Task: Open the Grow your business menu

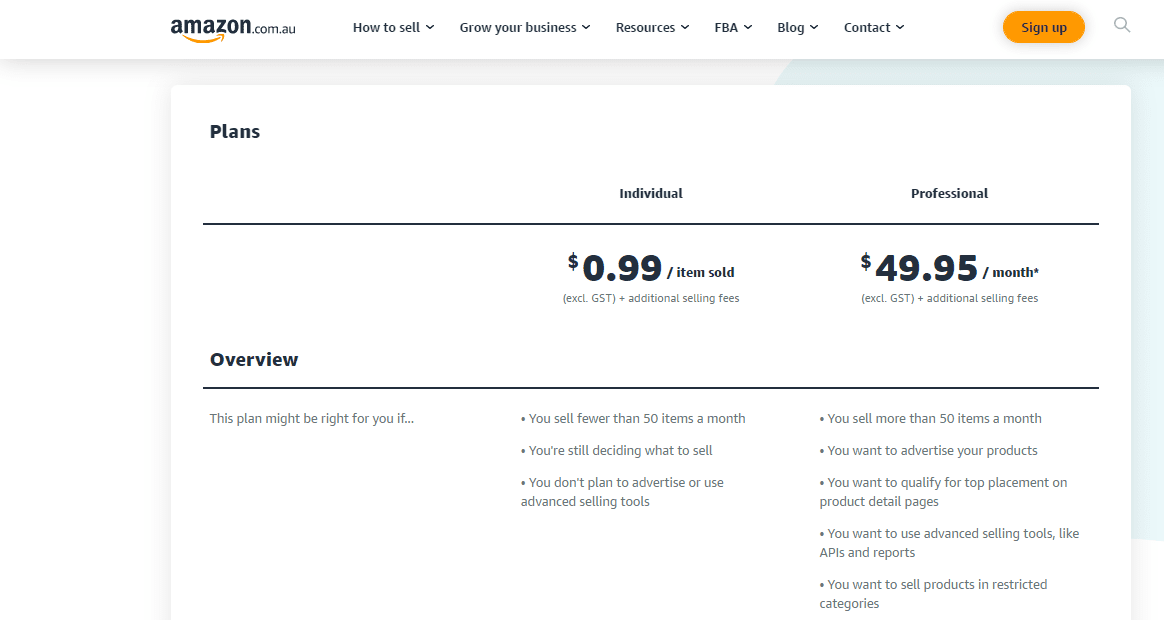Action: pyautogui.click(x=586, y=27)
